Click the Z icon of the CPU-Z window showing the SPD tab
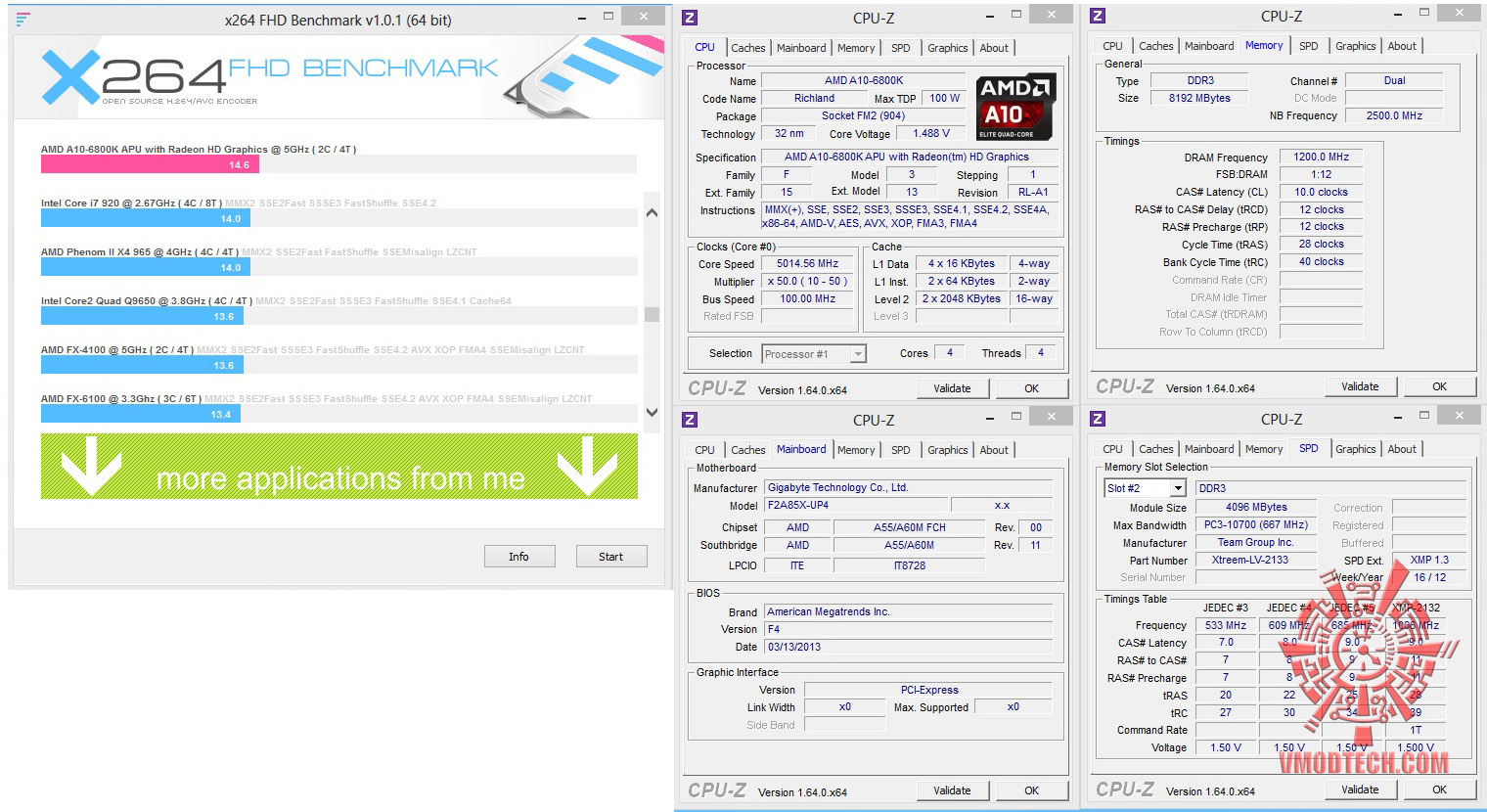Image resolution: width=1487 pixels, height=812 pixels. pyautogui.click(x=1098, y=419)
